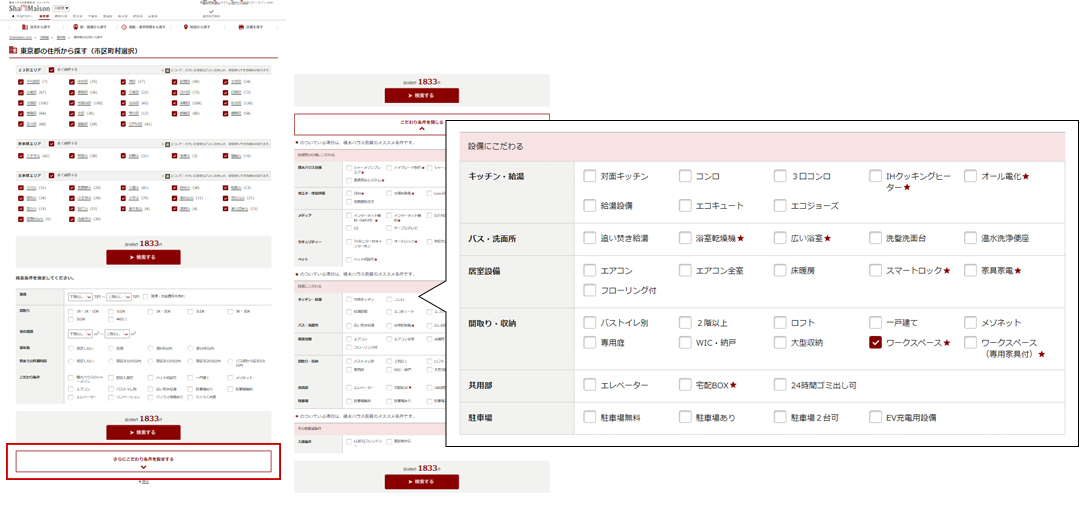Uncheck the ワークスペース checkbox

click(x=876, y=342)
